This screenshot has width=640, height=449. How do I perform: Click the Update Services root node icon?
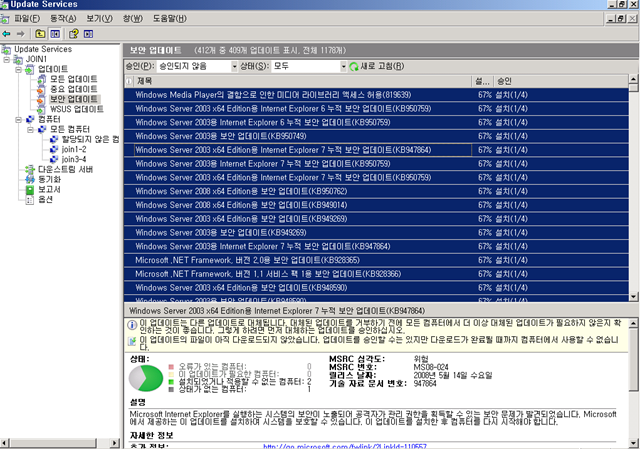click(x=6, y=49)
